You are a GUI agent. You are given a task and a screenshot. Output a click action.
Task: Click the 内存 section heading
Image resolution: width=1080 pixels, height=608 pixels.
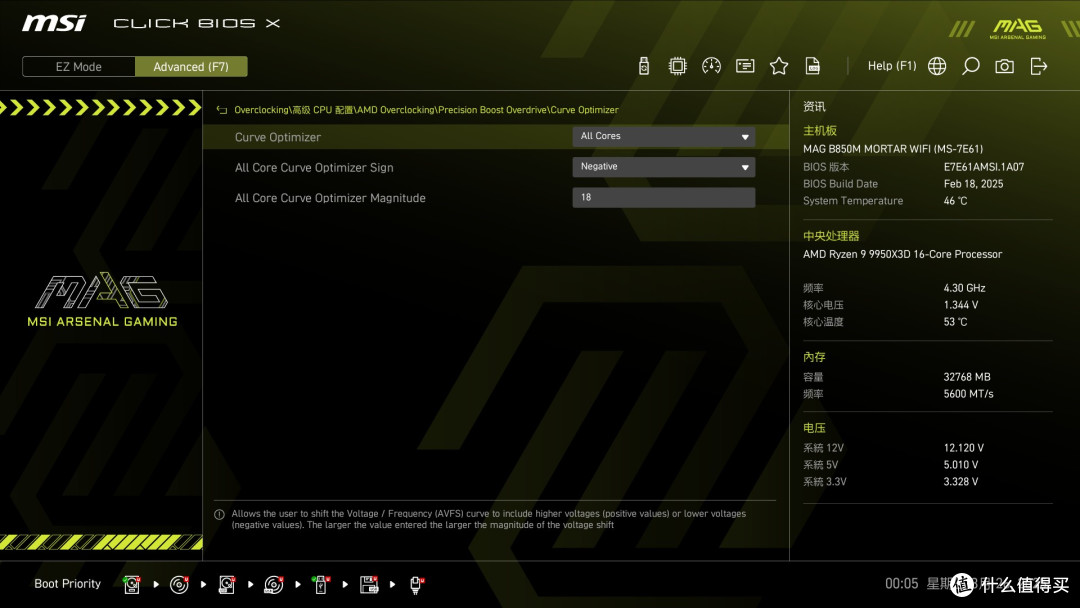(814, 357)
